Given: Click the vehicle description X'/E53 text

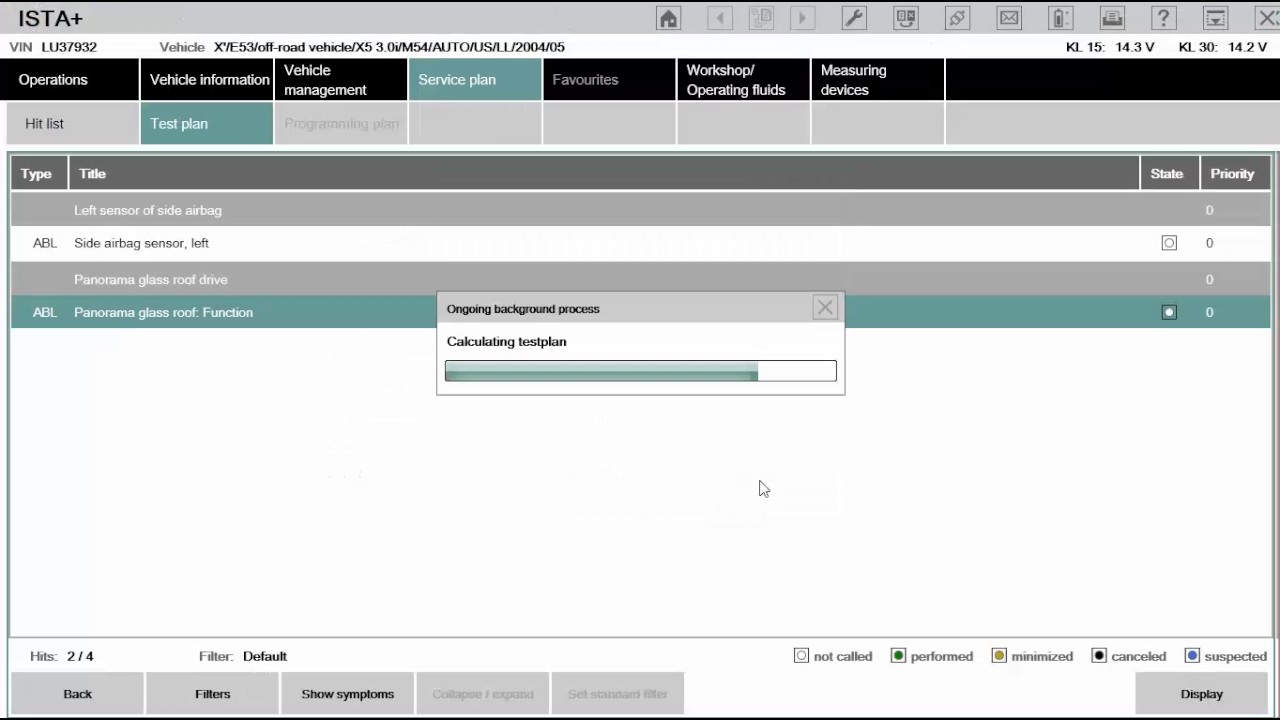Looking at the screenshot, I should [389, 47].
